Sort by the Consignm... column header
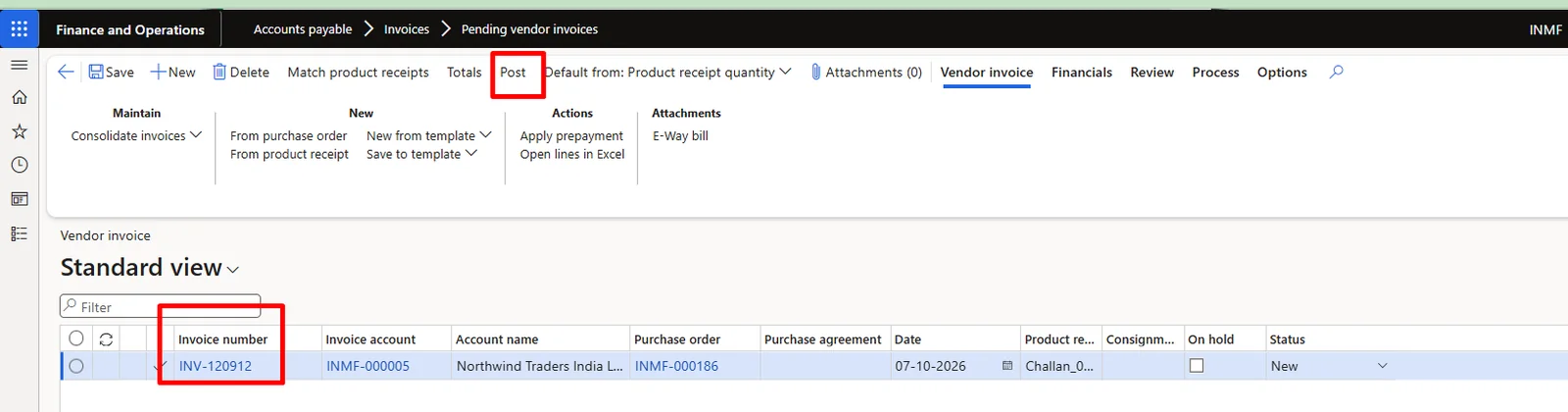Viewport: 1568px width, 412px height. click(x=1140, y=339)
